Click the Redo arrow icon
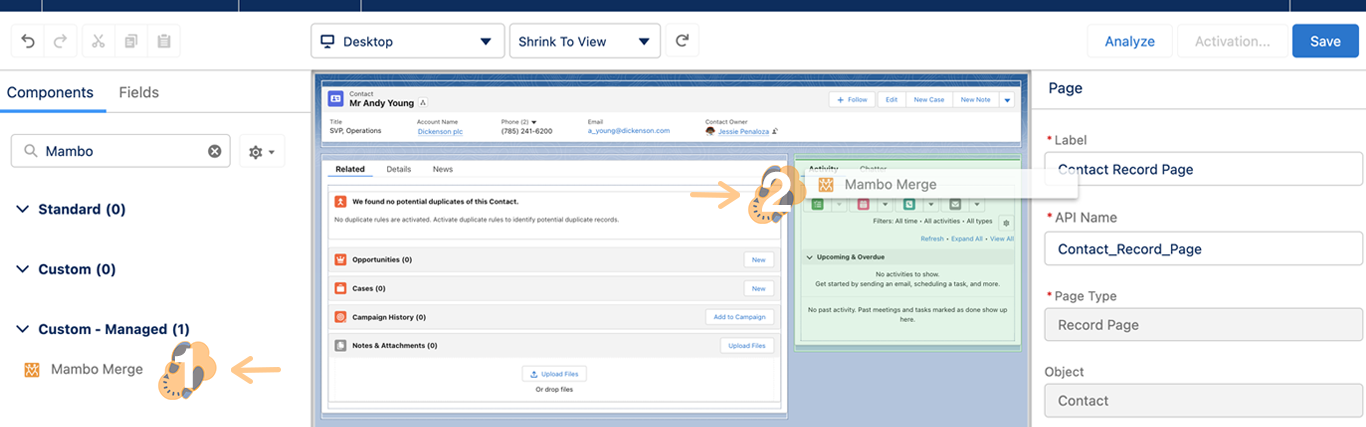The width and height of the screenshot is (1366, 427). [x=60, y=41]
